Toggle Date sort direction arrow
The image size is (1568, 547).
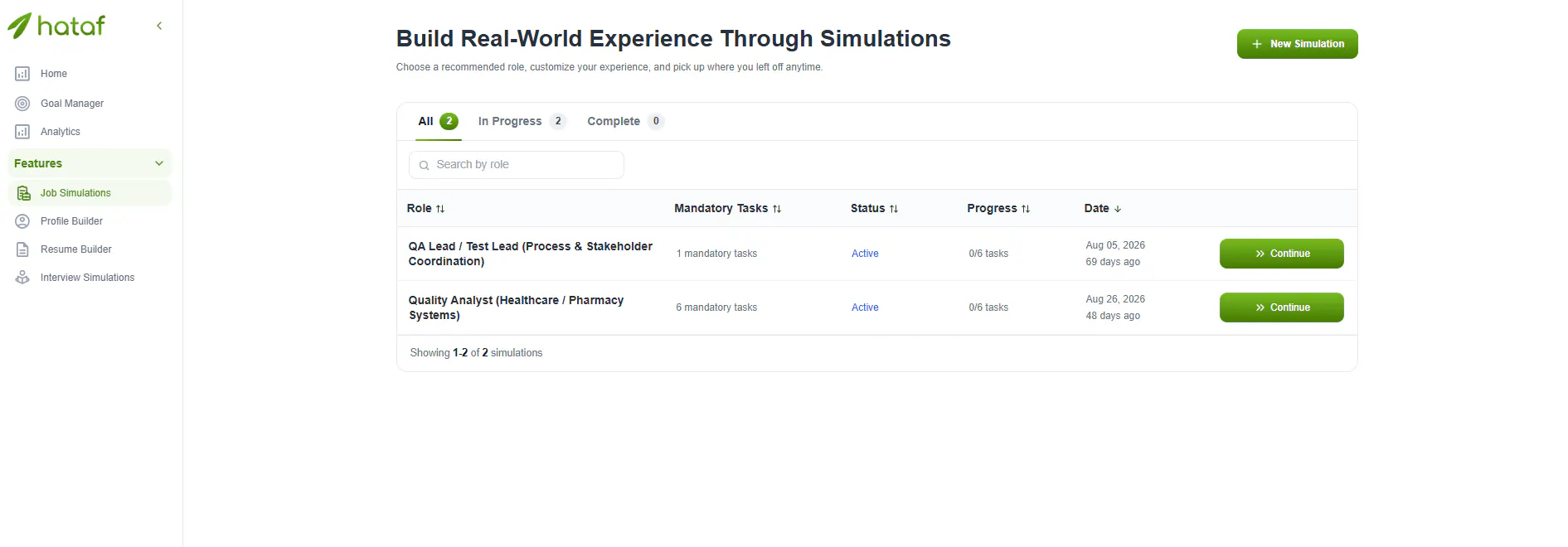(x=1118, y=209)
